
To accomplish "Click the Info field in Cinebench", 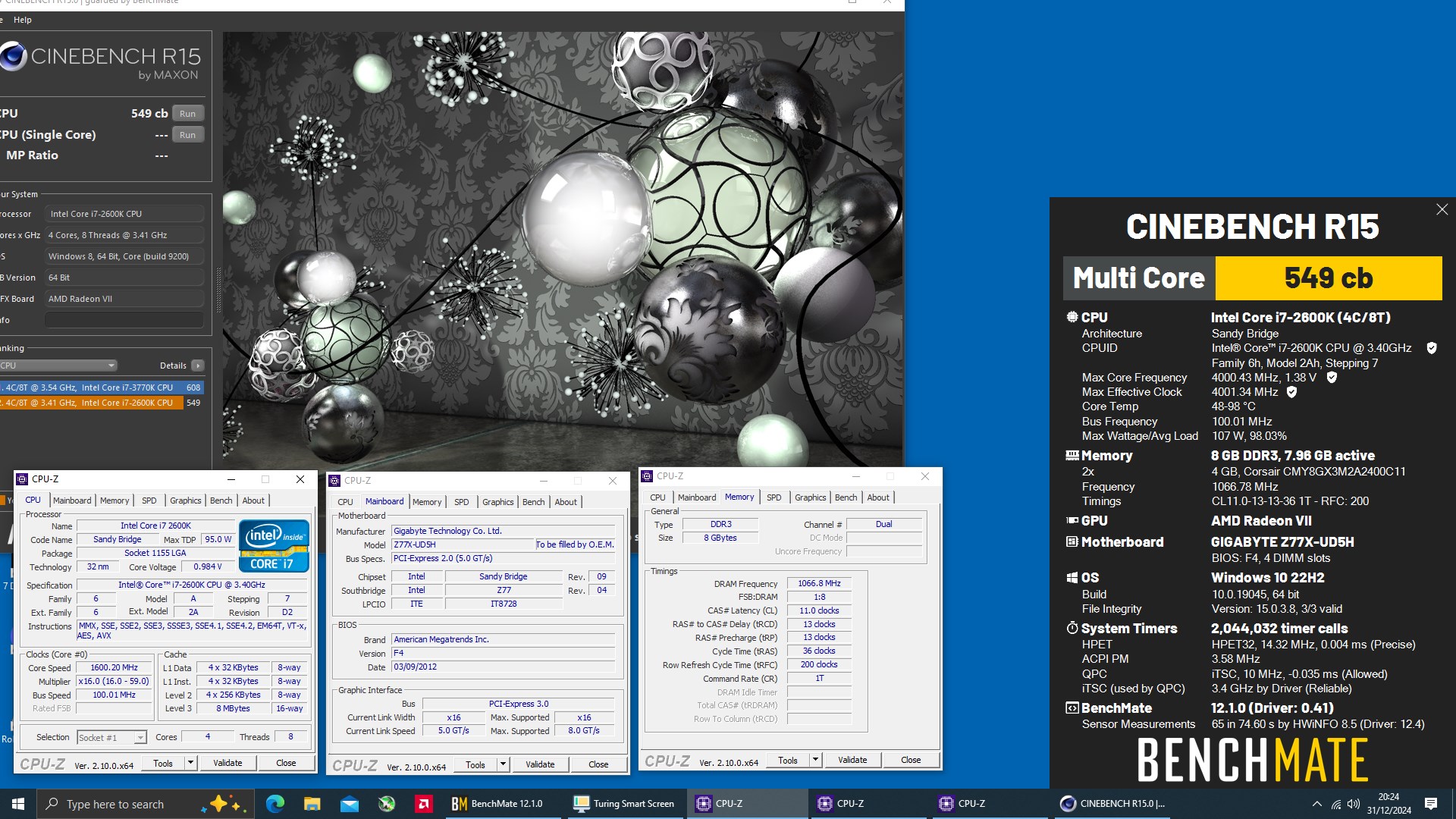I will (x=124, y=320).
